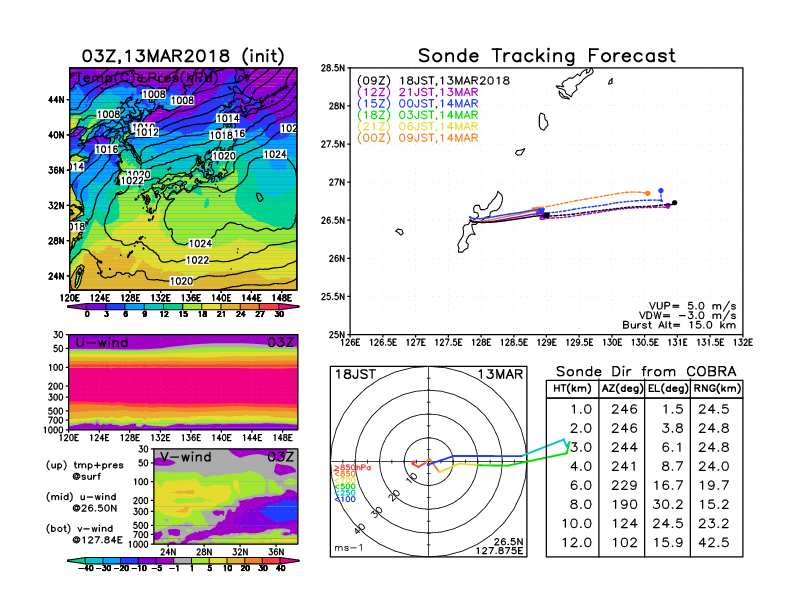Click the "U-wind" panel label
Image resolution: width=792 pixels, height=612 pixels.
tap(102, 343)
